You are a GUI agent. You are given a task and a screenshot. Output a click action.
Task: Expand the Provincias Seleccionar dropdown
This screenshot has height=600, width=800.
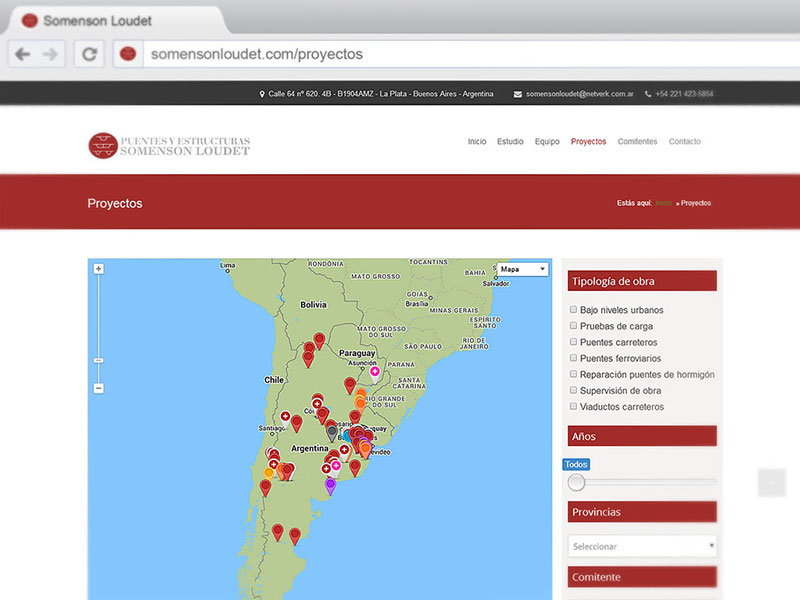[642, 546]
